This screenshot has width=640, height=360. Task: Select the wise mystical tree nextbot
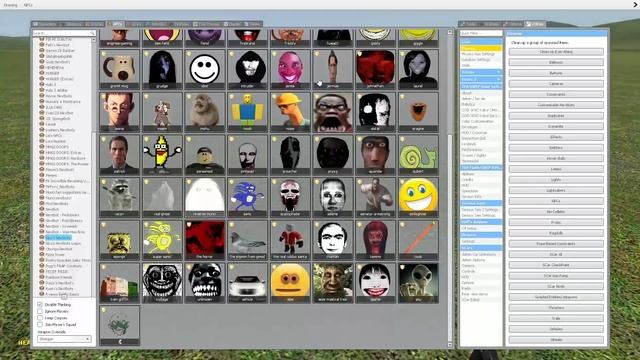coord(333,283)
